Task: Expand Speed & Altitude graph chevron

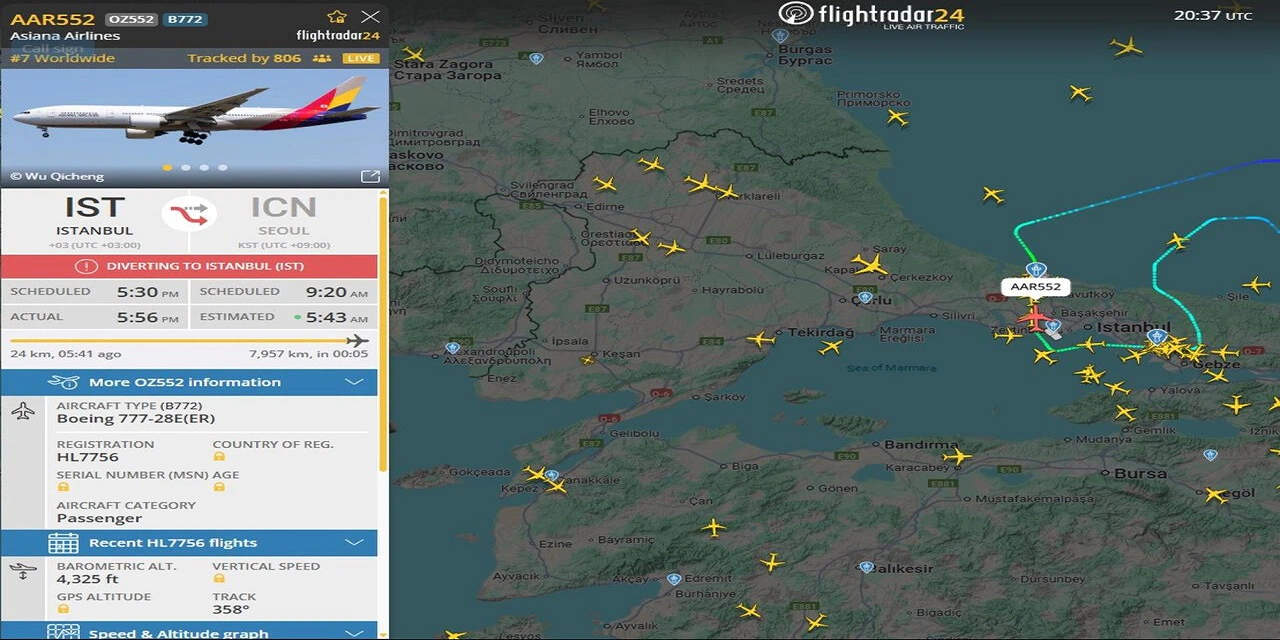Action: 354,633
